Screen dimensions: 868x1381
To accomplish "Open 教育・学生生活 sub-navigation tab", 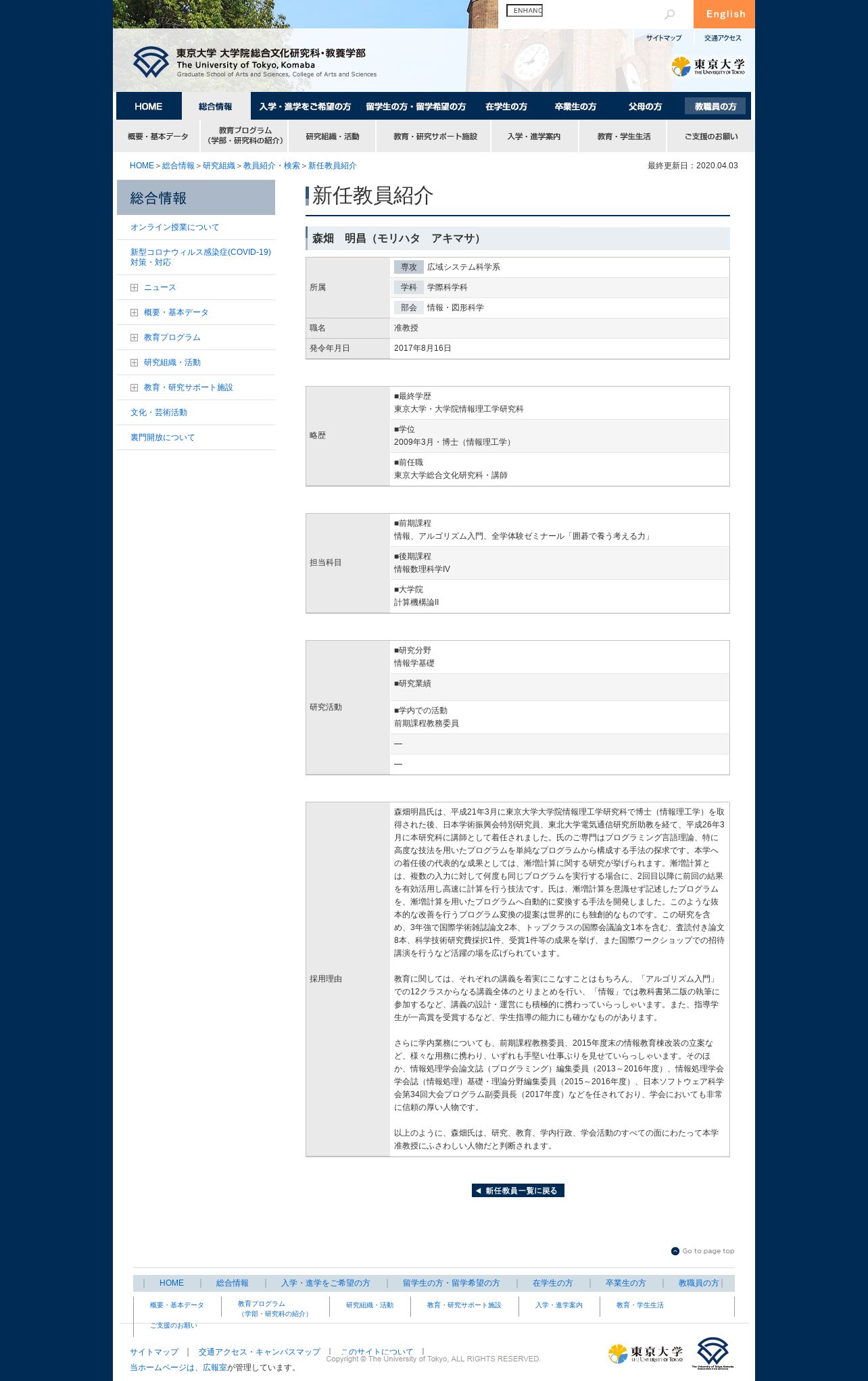I will [623, 136].
